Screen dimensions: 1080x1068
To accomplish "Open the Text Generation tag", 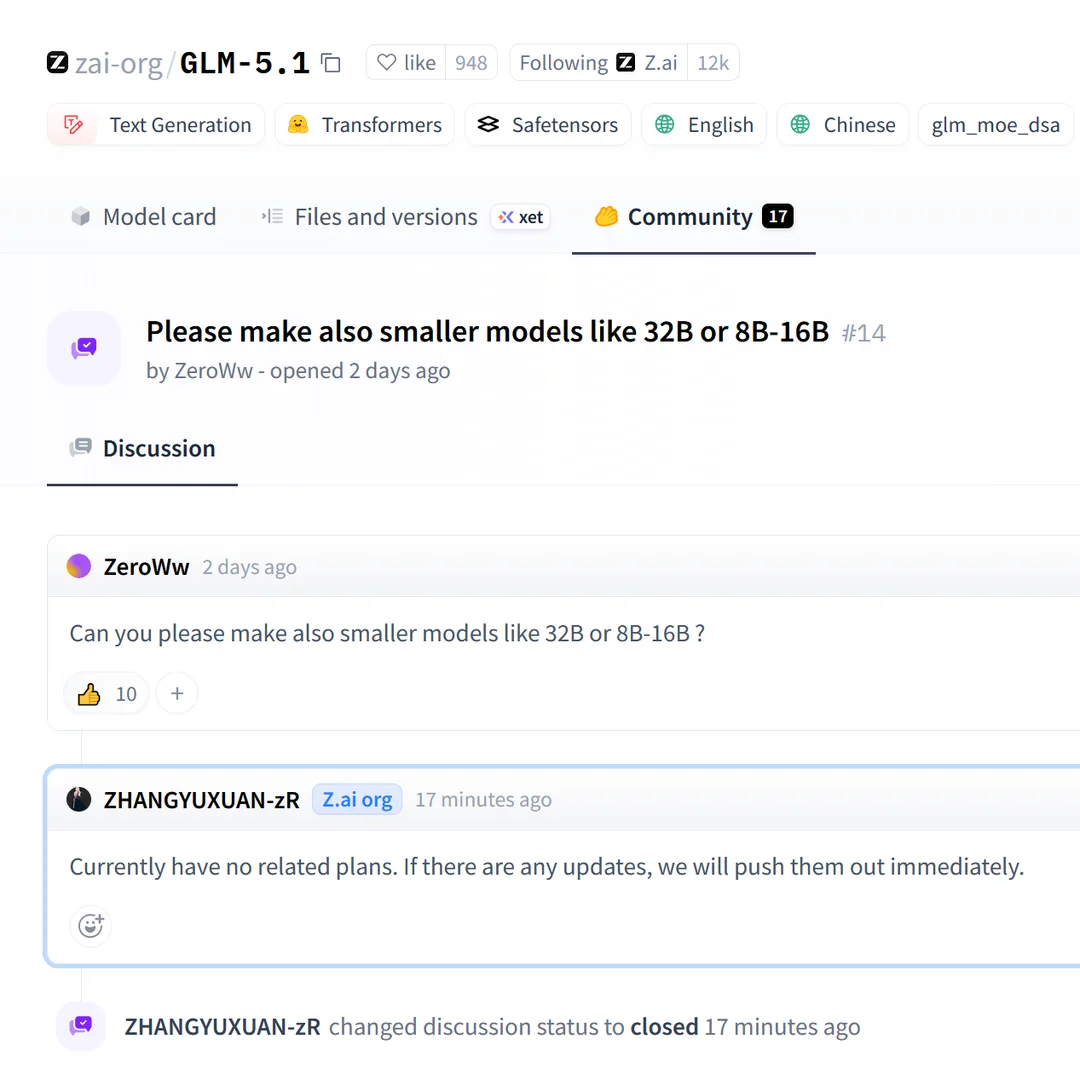I will [156, 125].
